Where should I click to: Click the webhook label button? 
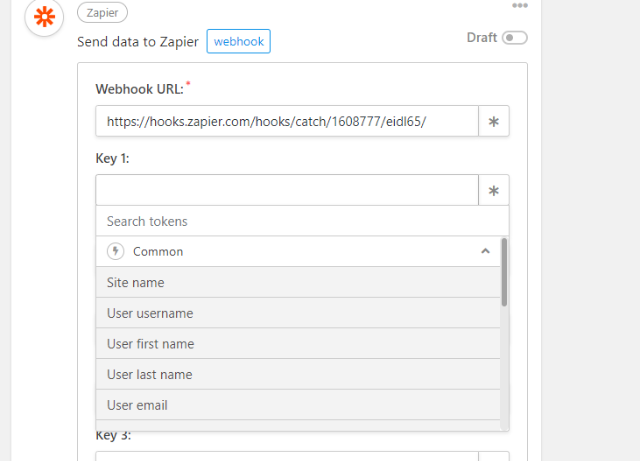[238, 41]
